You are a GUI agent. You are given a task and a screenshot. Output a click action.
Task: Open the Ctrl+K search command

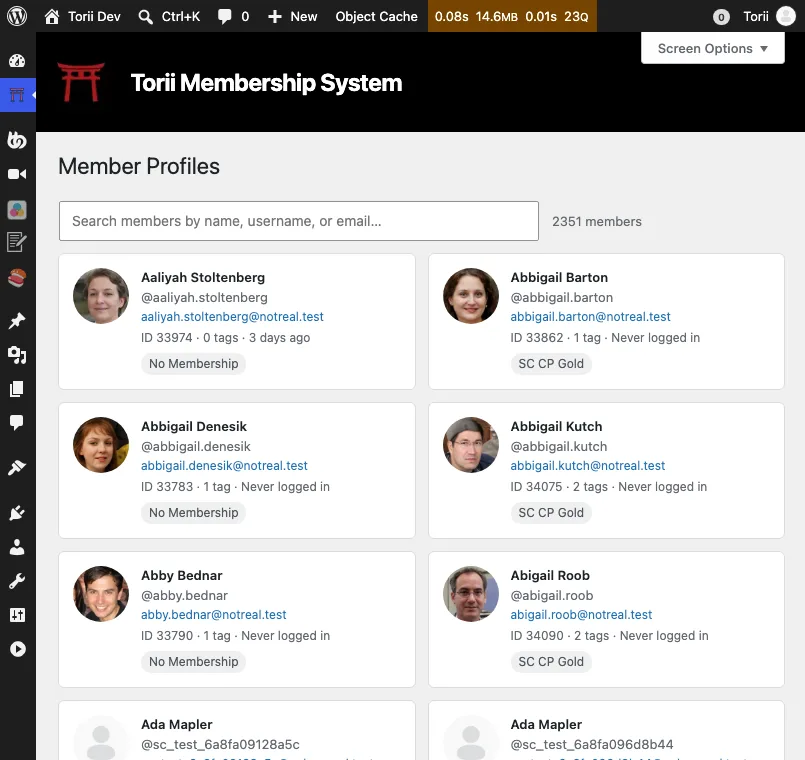[169, 16]
